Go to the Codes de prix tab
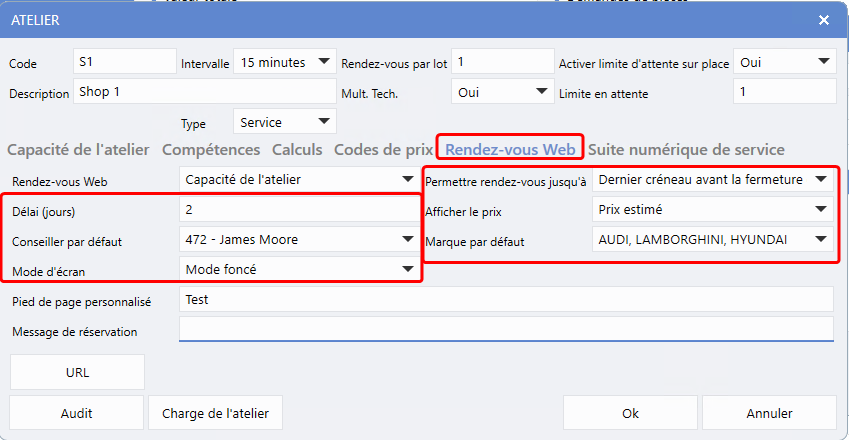 pyautogui.click(x=383, y=150)
